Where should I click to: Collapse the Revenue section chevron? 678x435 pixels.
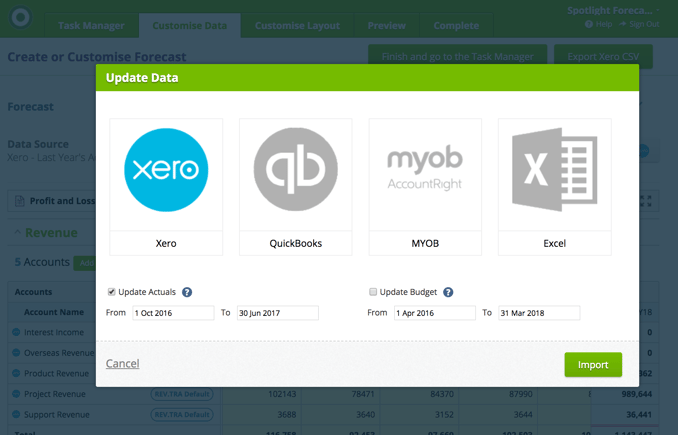point(17,233)
